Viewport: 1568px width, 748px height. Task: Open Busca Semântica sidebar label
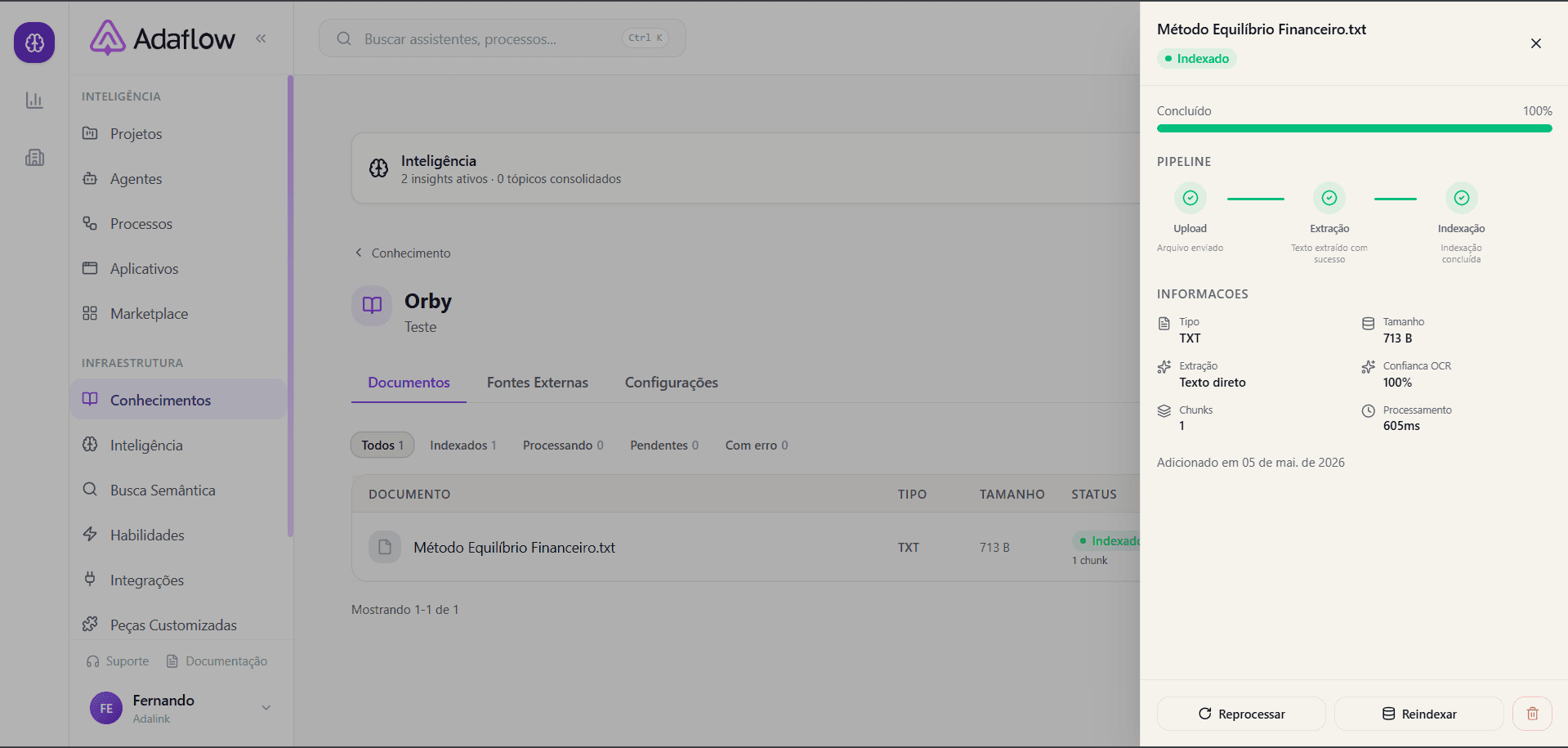[163, 490]
